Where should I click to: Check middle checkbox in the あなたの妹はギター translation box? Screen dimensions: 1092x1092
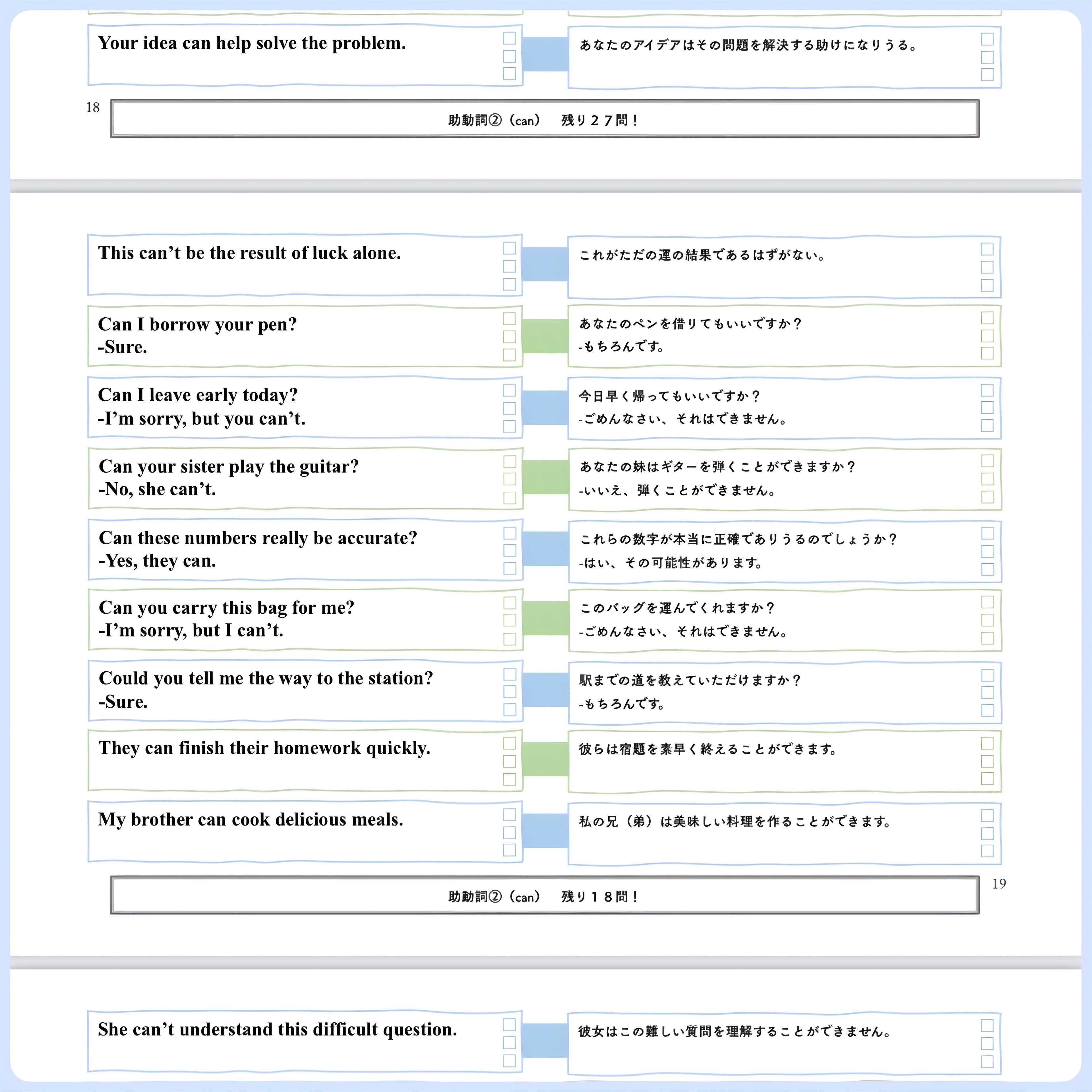(x=987, y=479)
